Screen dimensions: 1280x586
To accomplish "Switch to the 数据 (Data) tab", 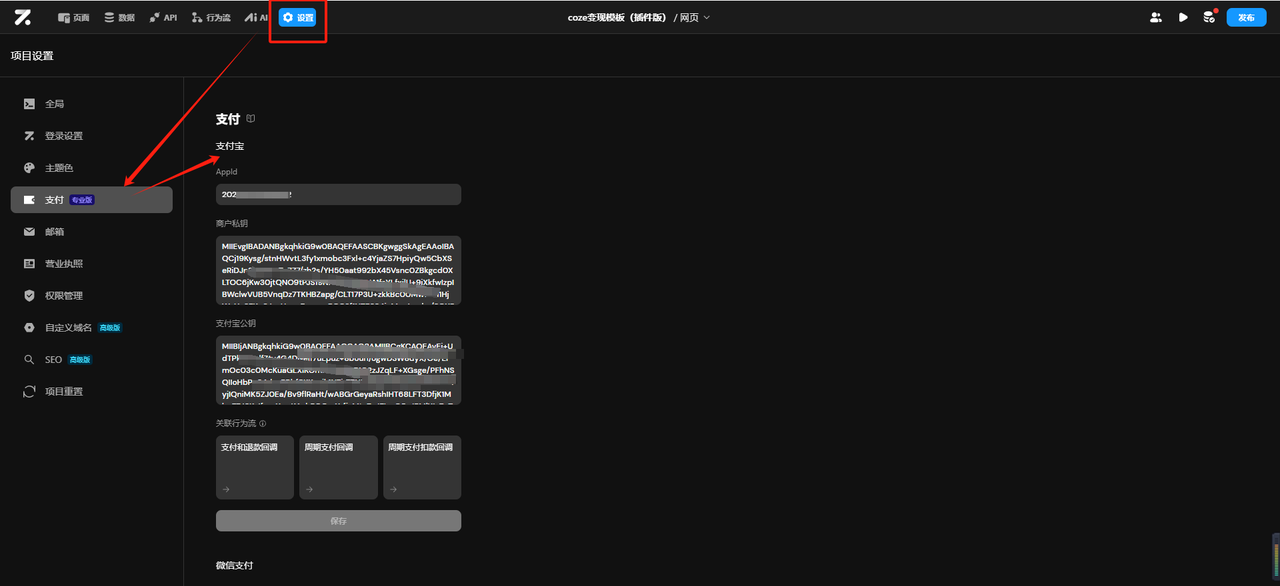I will pyautogui.click(x=119, y=17).
